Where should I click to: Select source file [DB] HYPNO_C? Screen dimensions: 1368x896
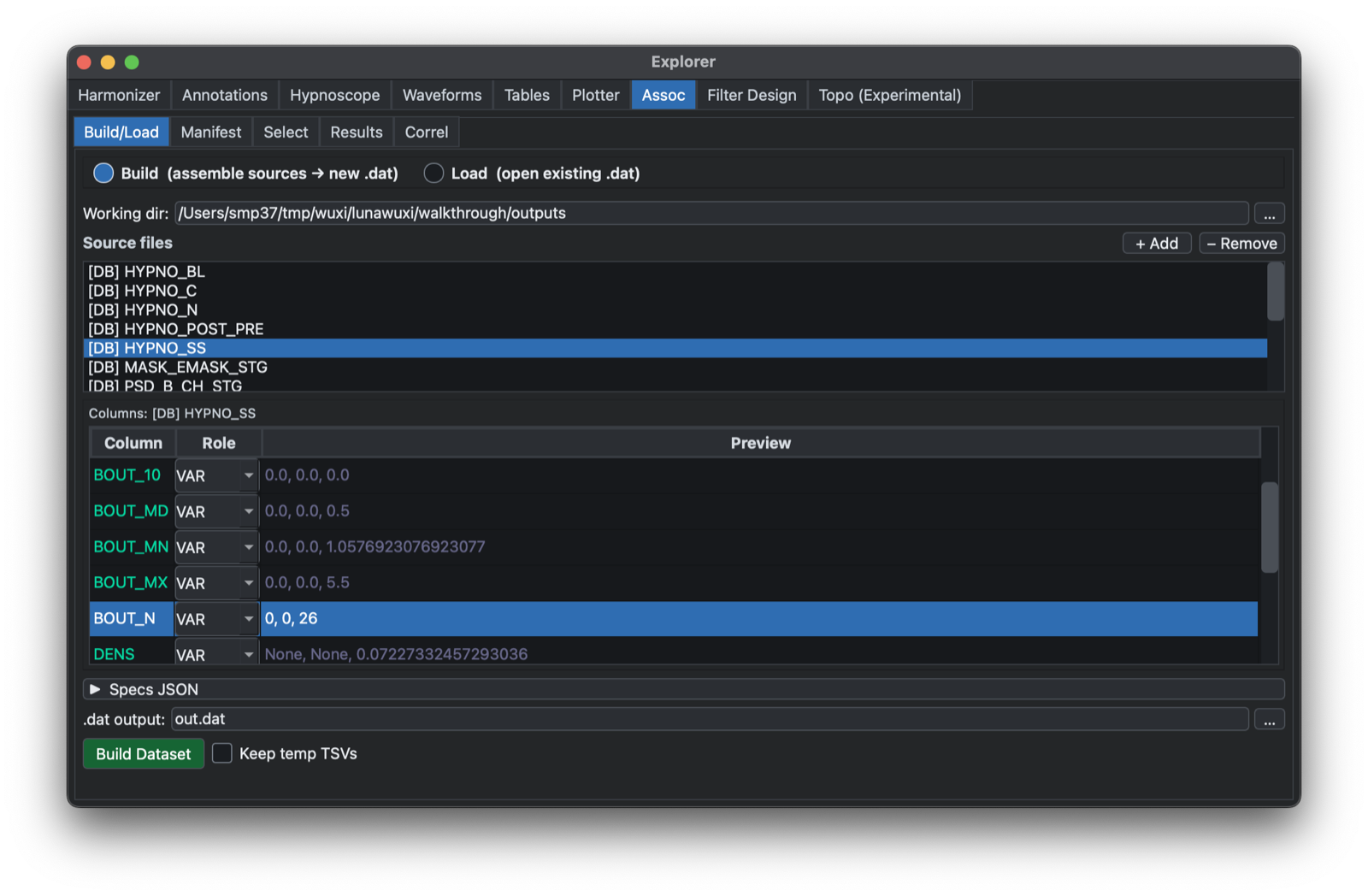[675, 291]
